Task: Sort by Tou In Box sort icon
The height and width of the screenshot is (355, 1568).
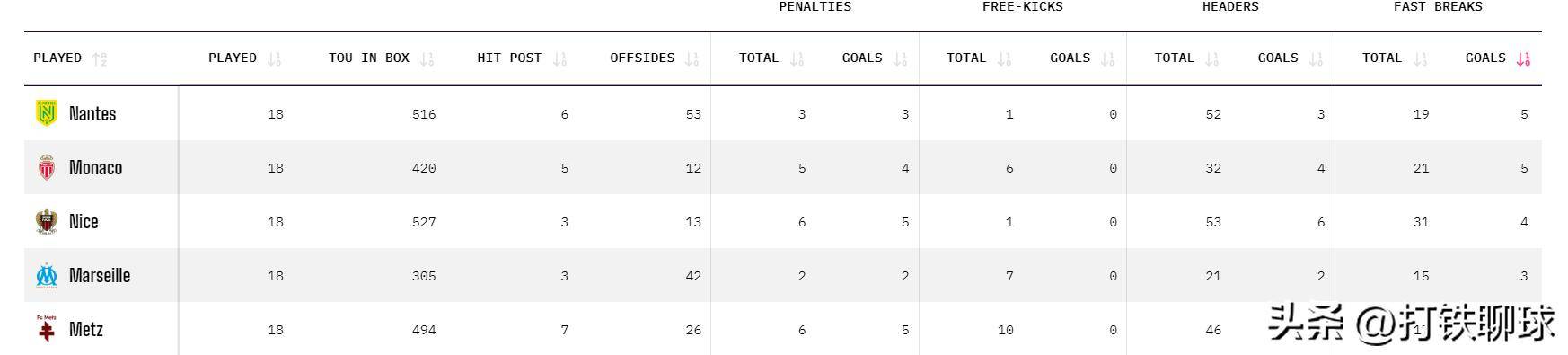Action: [427, 58]
